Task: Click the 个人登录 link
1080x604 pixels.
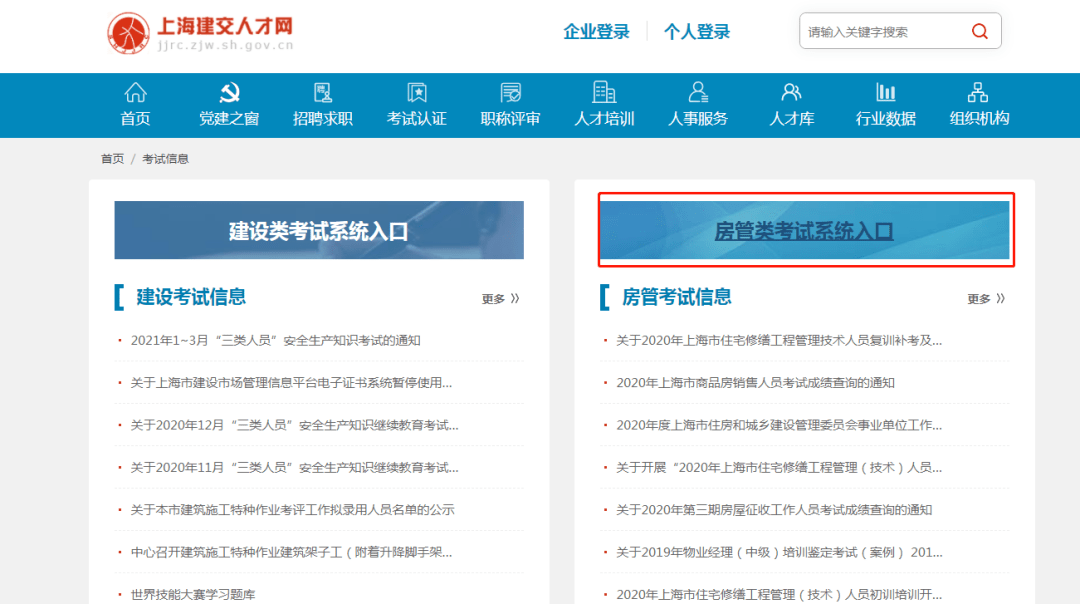Action: coord(697,32)
